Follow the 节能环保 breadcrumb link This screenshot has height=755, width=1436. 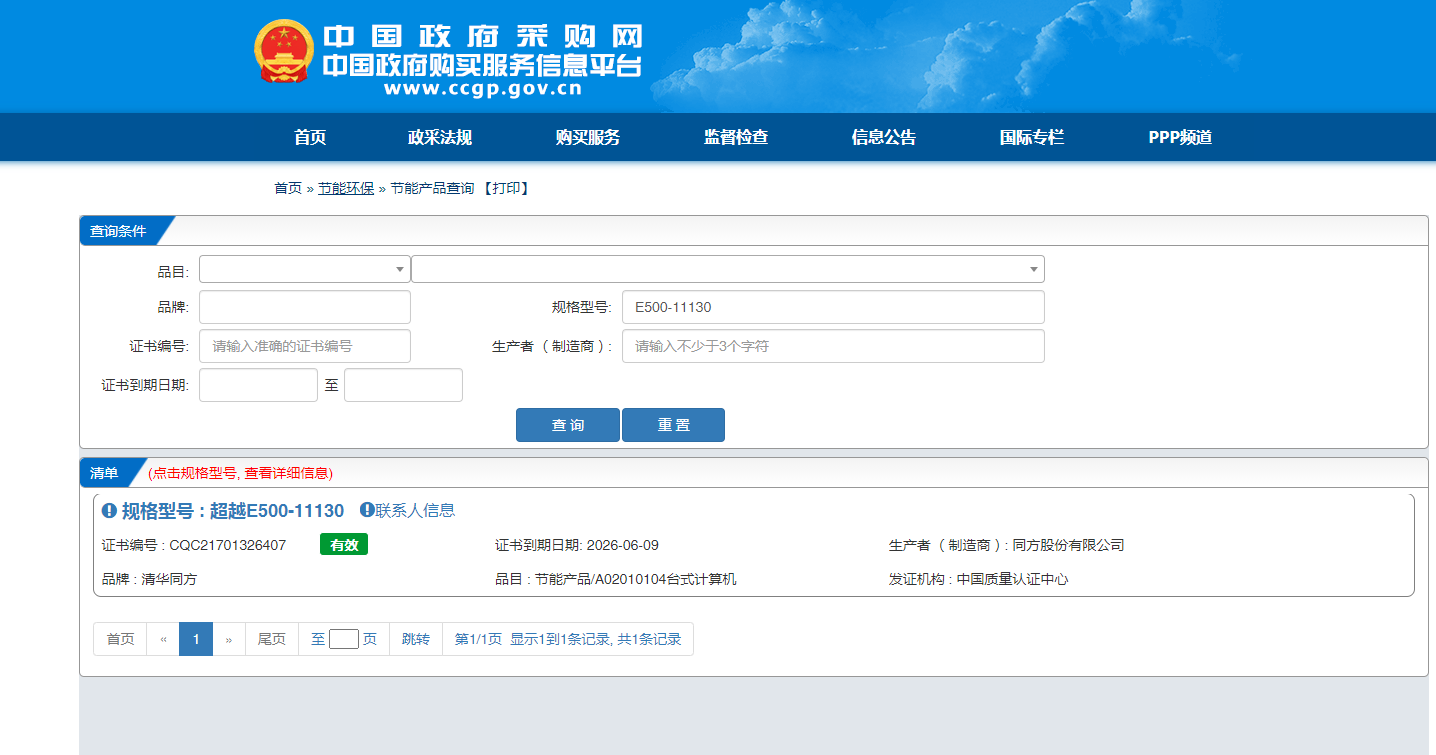pos(346,188)
